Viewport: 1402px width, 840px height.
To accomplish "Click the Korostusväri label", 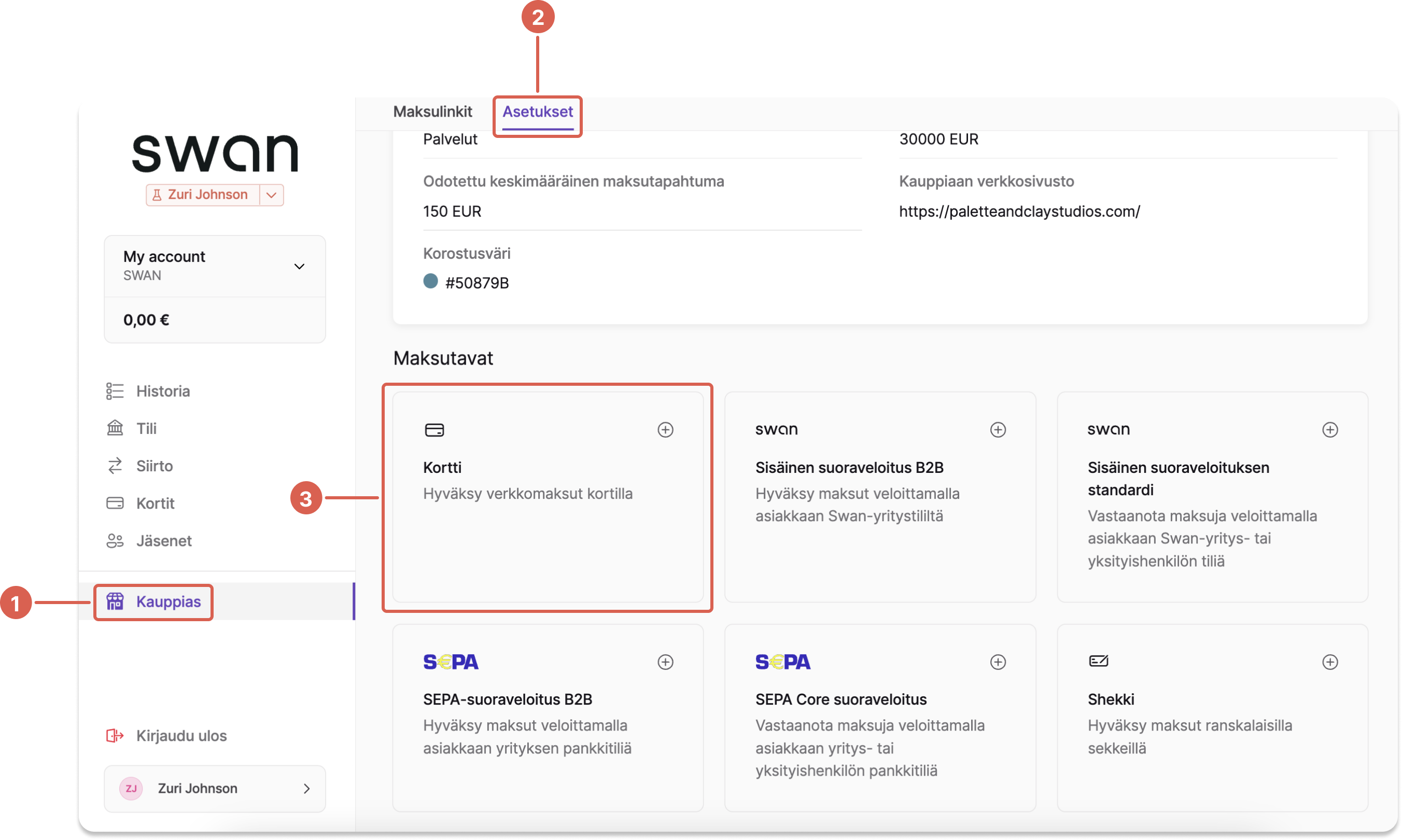I will tap(467, 253).
